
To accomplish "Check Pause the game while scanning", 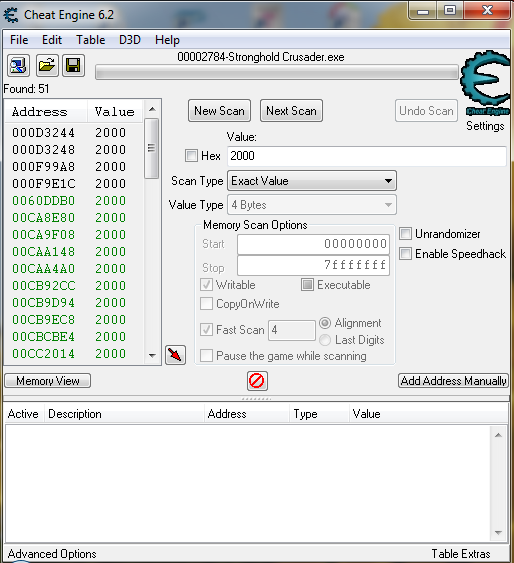I will pyautogui.click(x=206, y=356).
